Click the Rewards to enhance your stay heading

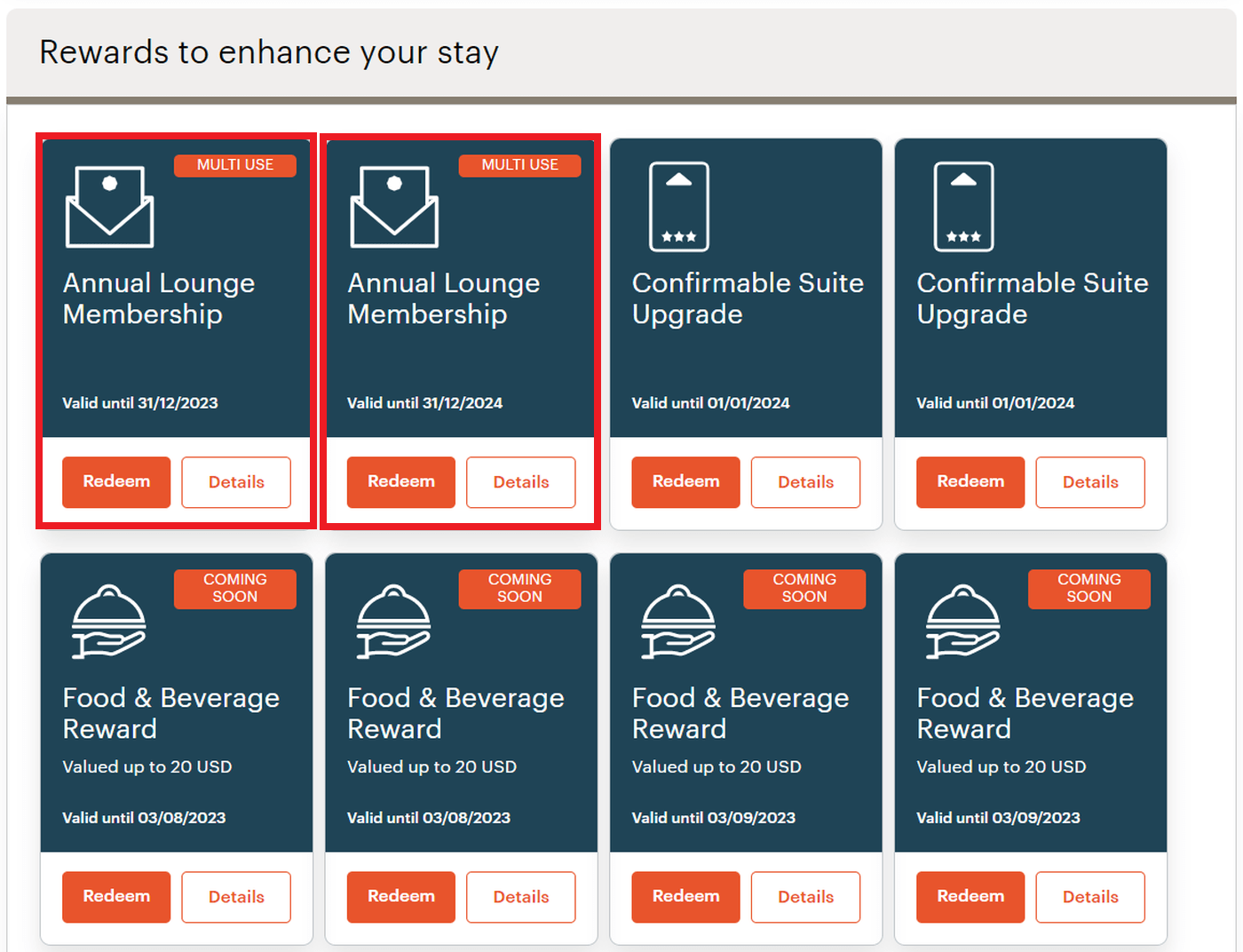[268, 52]
